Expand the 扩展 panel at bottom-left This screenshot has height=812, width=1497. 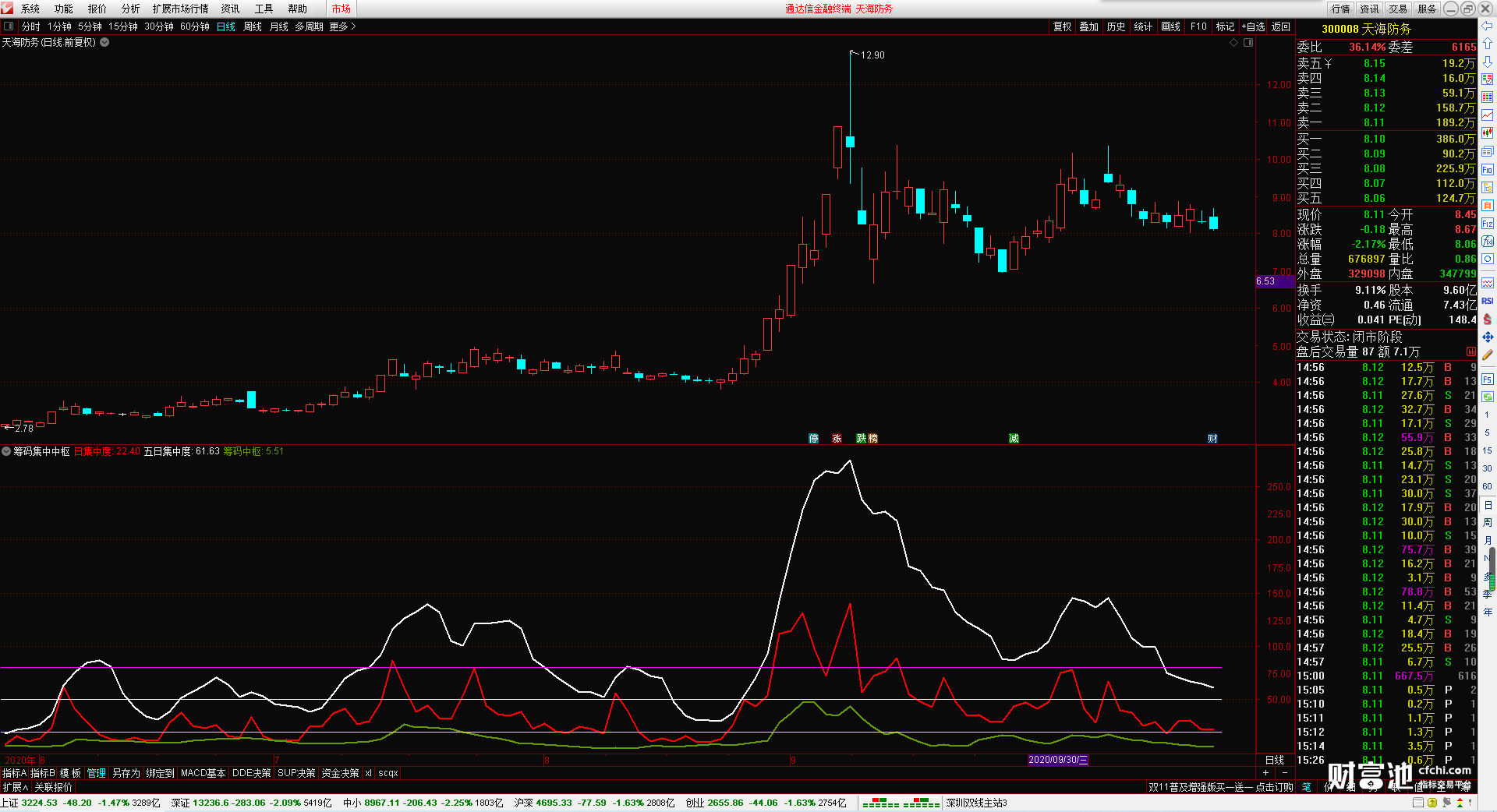[x=15, y=787]
